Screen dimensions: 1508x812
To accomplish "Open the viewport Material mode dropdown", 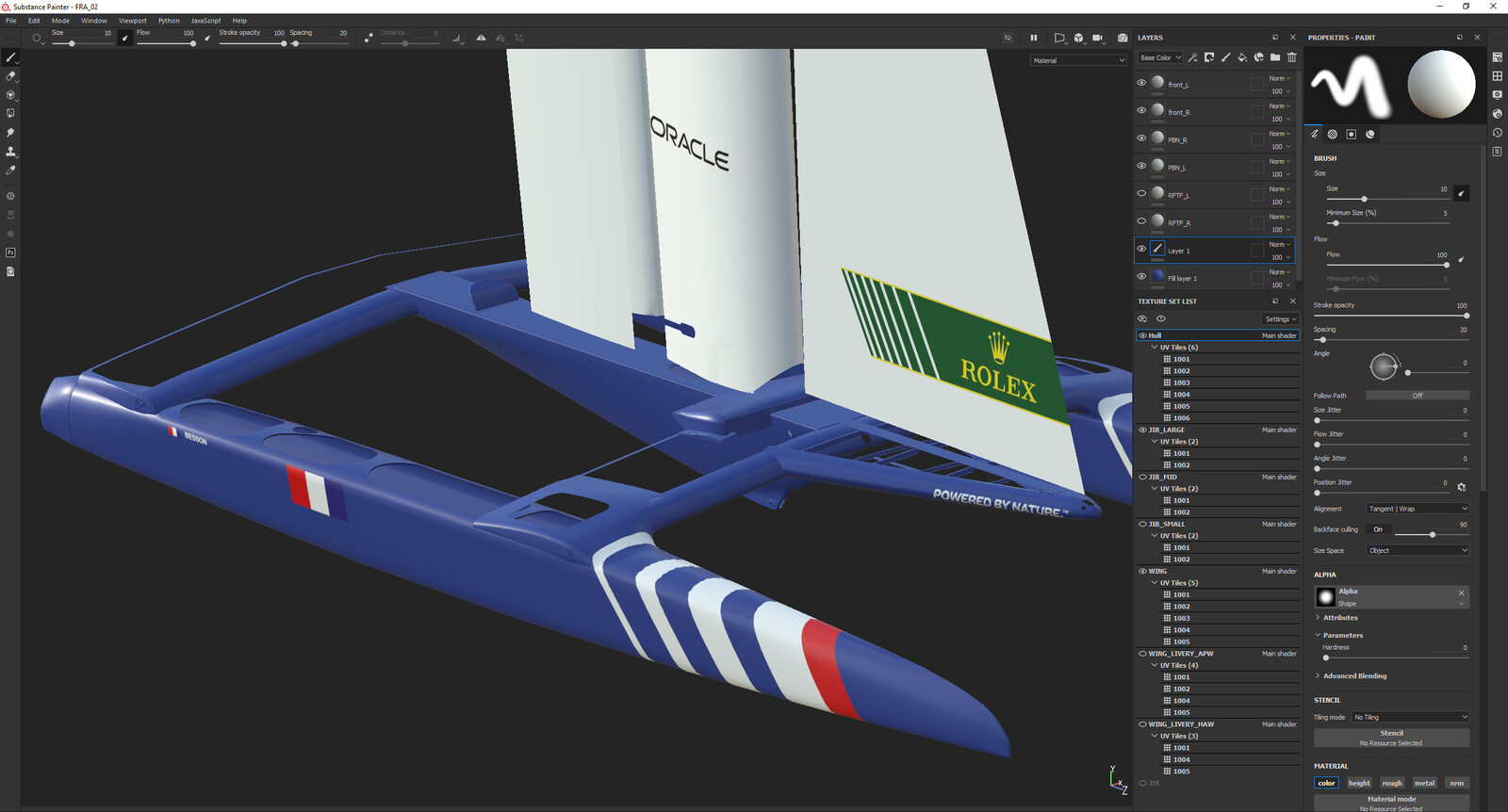I will click(x=1078, y=60).
